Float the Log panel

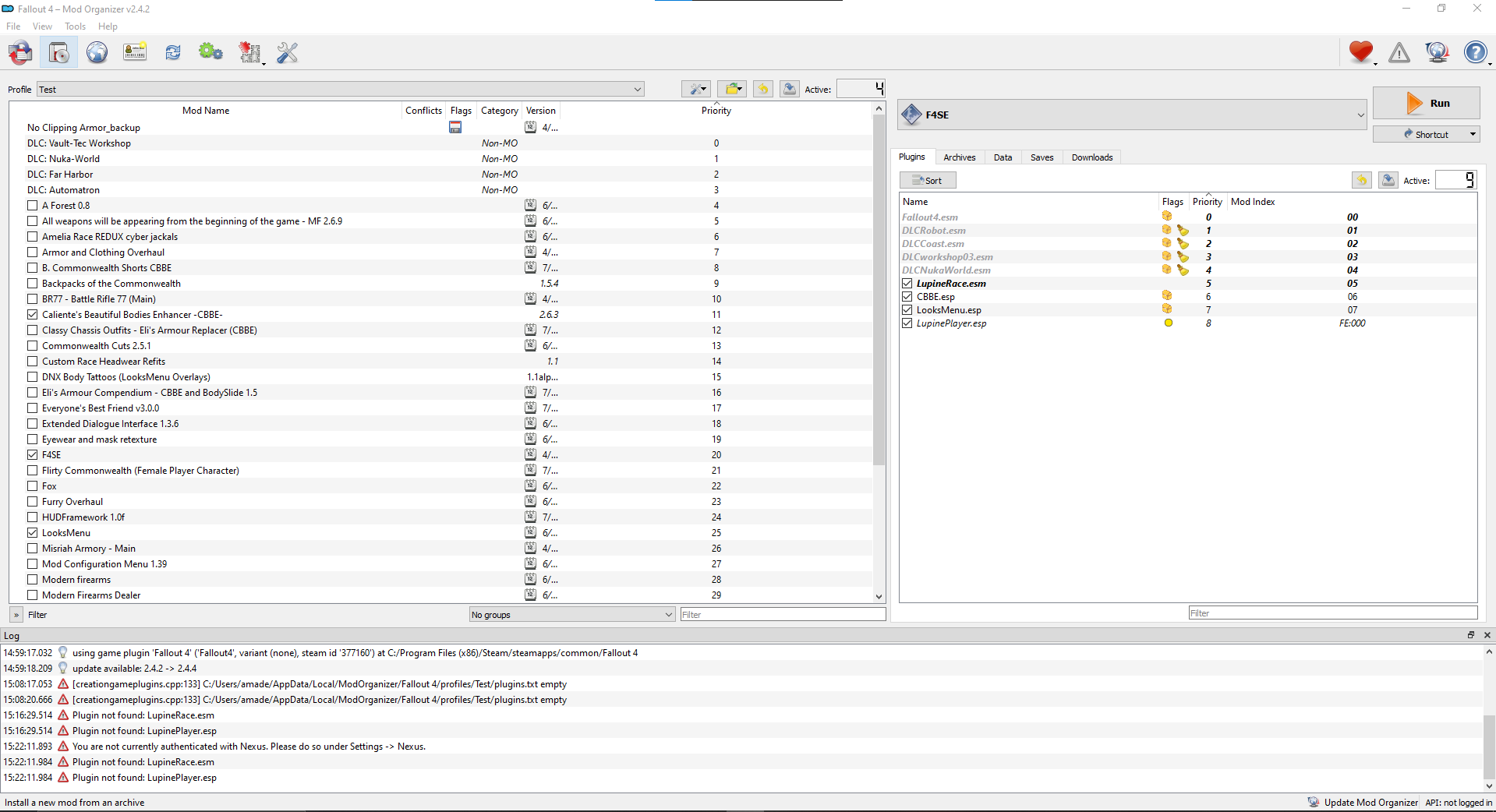pos(1471,635)
